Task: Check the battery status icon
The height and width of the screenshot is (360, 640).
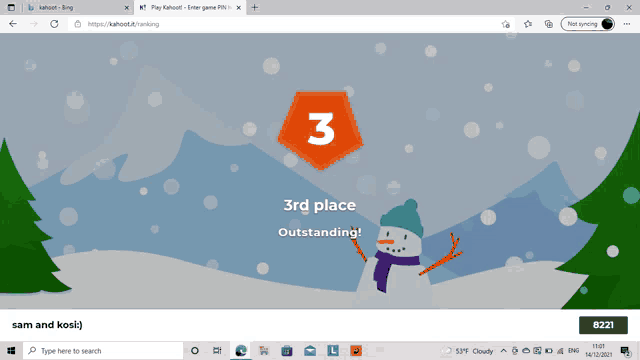Action: pos(549,351)
